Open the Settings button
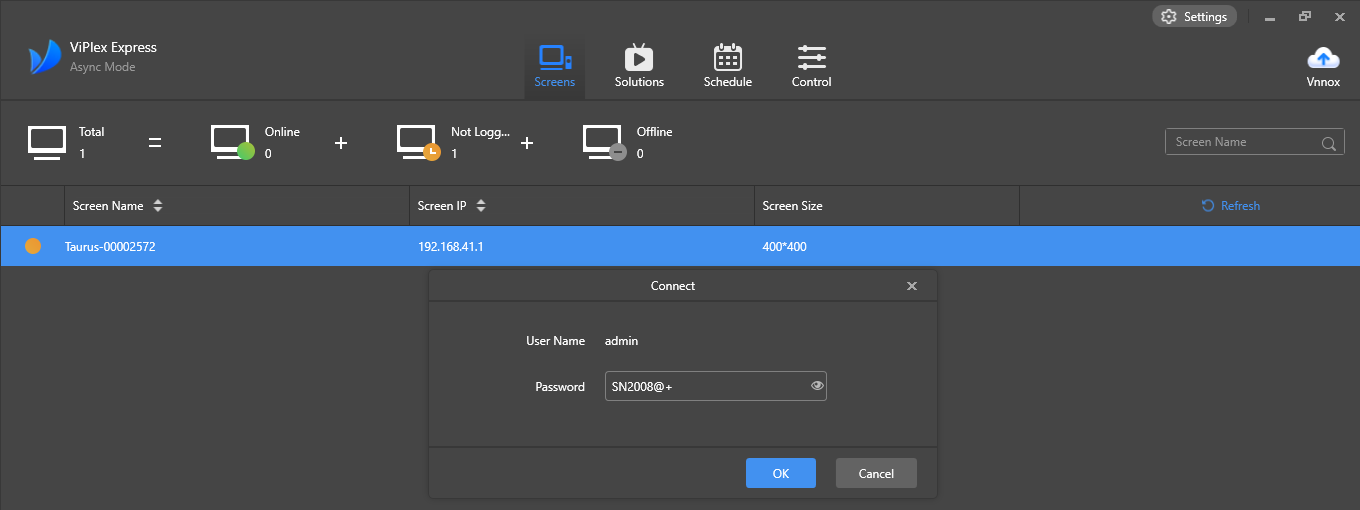 coord(1194,17)
